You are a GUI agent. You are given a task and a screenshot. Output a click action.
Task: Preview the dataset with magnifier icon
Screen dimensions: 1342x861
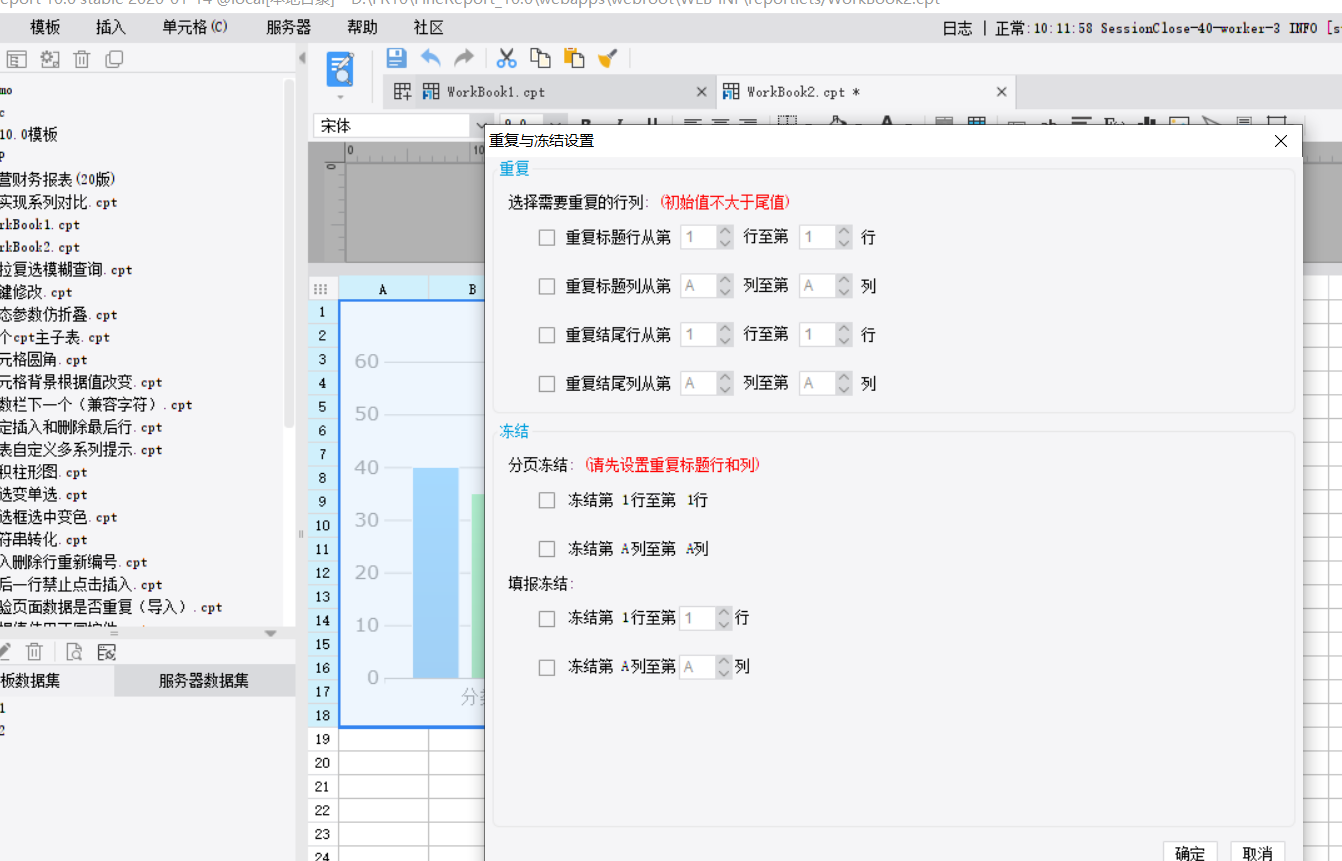tap(74, 652)
